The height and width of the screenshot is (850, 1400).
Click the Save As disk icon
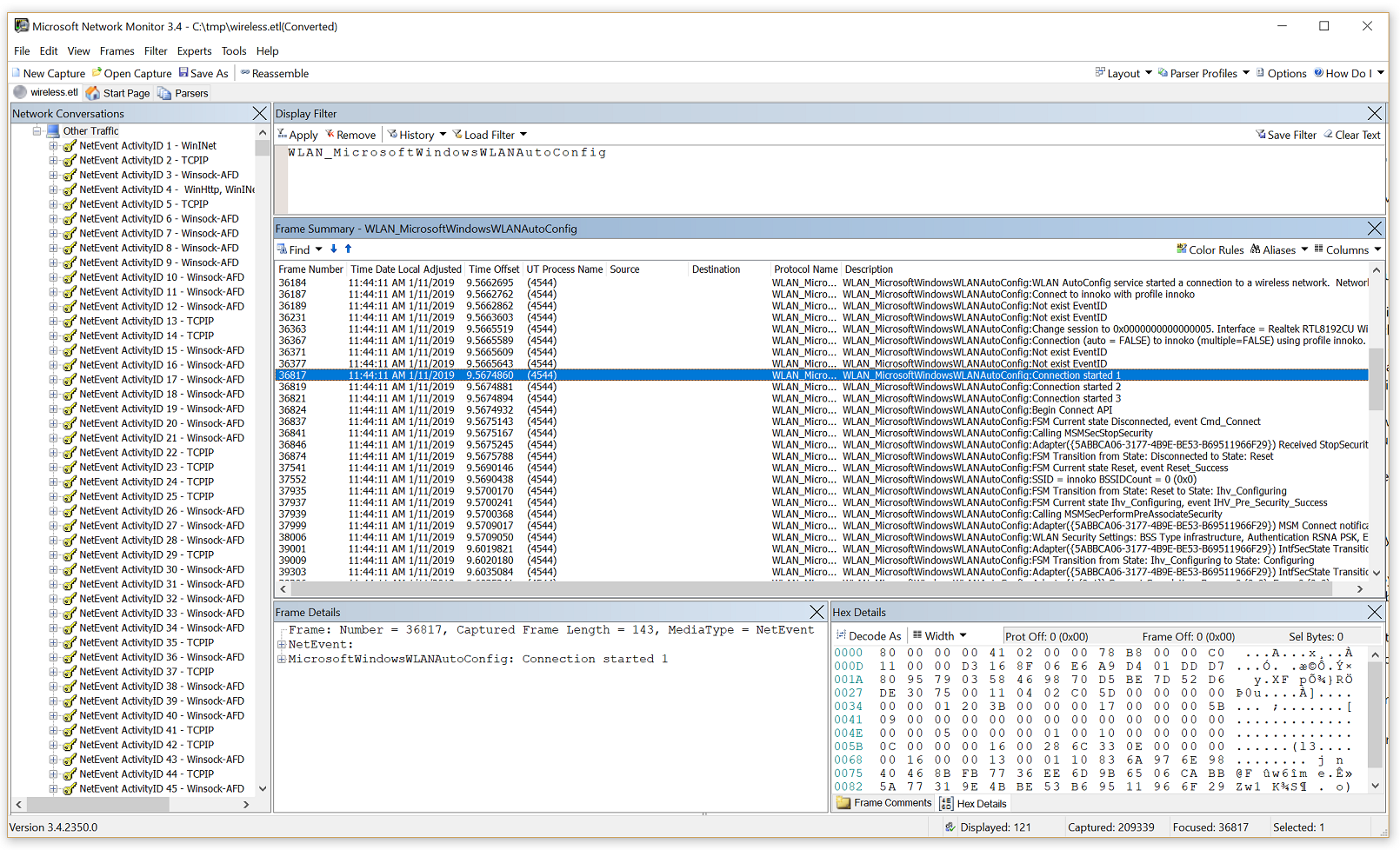point(183,74)
